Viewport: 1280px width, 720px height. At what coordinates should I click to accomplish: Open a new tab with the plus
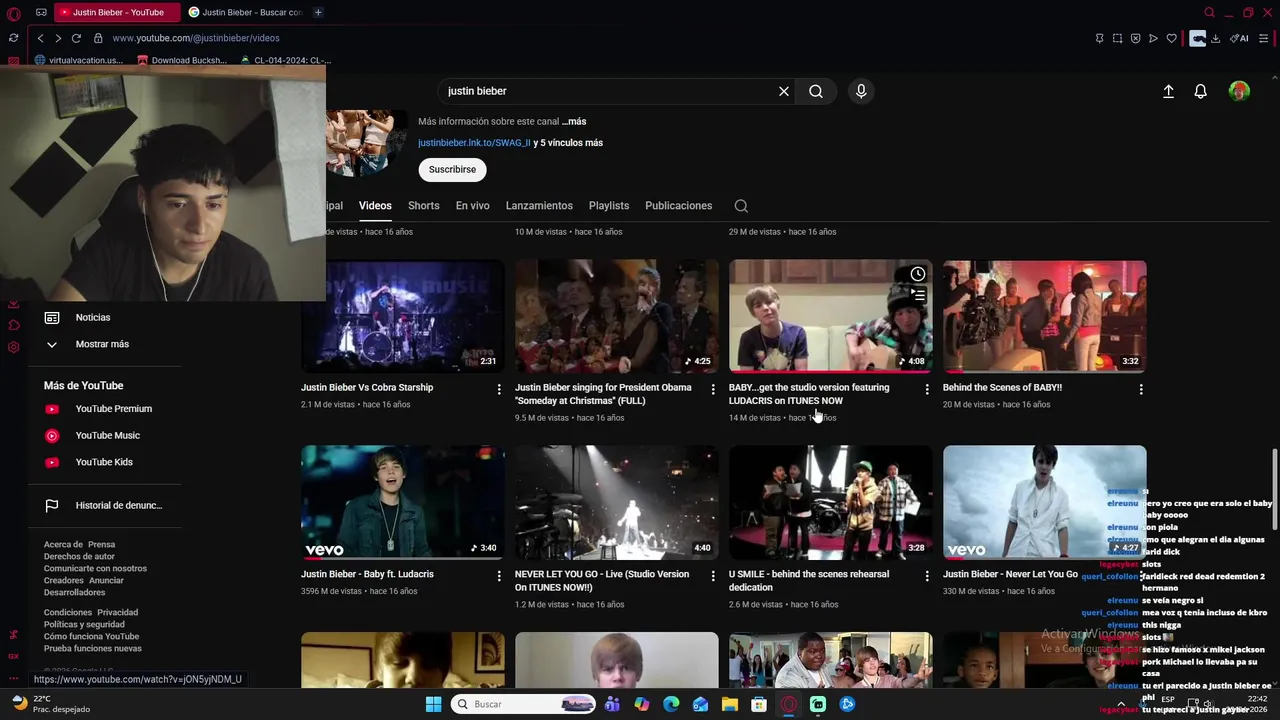pos(318,12)
